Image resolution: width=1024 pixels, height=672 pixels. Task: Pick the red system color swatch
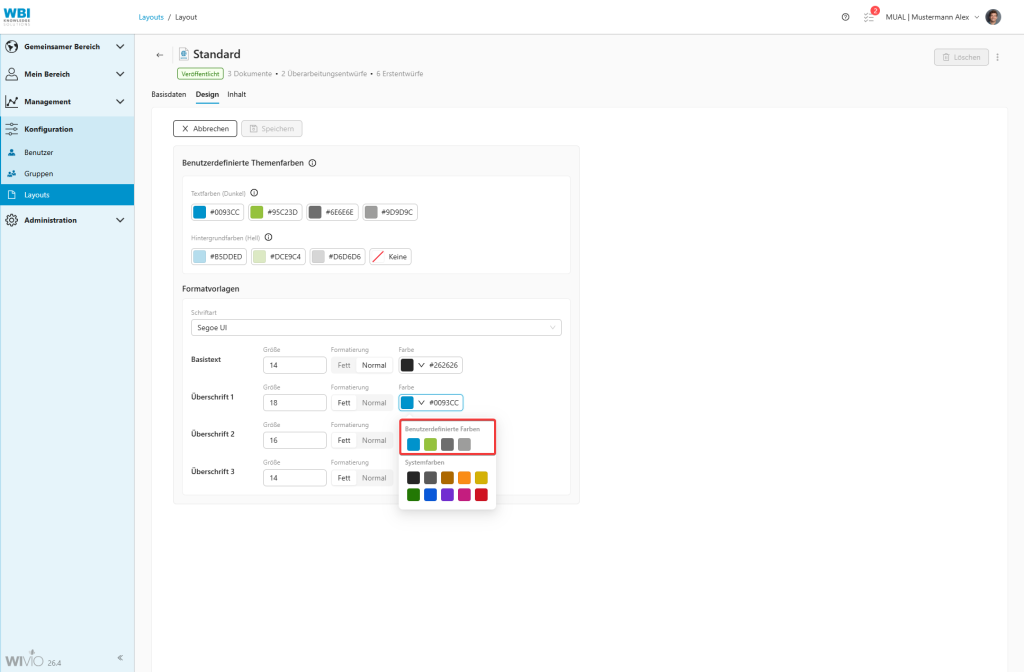coord(481,495)
